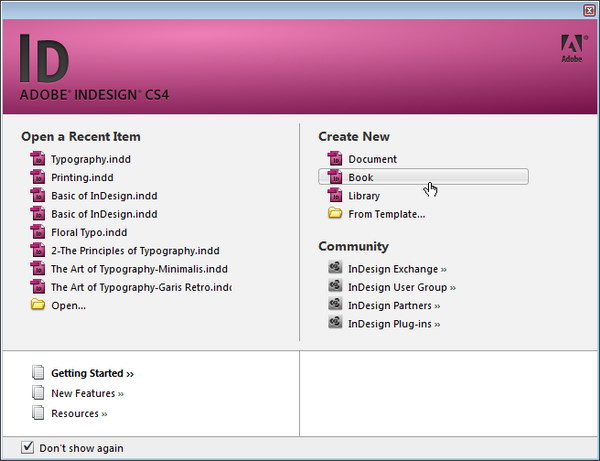
Task: Click the icon beside Typography.indd
Action: click(x=38, y=159)
